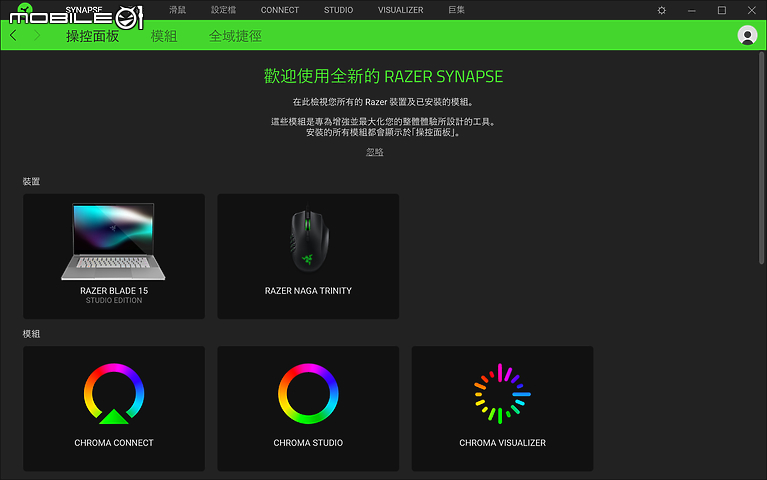Launch the Chroma Studio ring icon
The image size is (767, 480).
pyautogui.click(x=308, y=394)
